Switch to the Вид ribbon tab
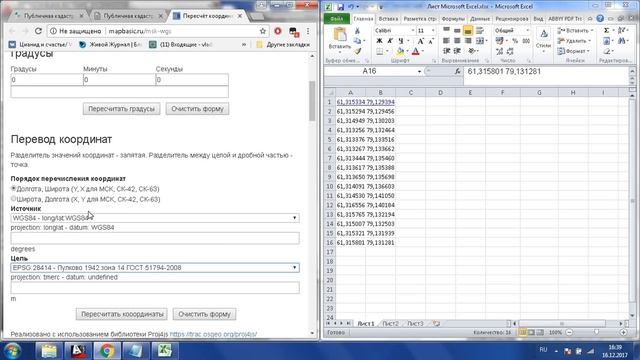This screenshot has width=640, height=360. coord(538,19)
